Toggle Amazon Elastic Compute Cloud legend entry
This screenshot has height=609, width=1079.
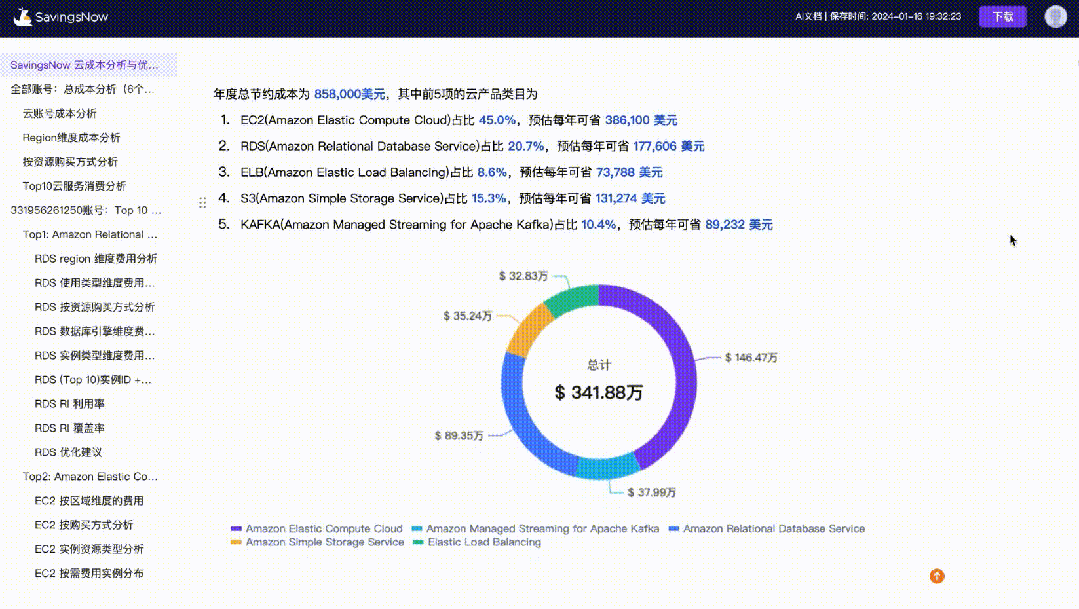(317, 528)
